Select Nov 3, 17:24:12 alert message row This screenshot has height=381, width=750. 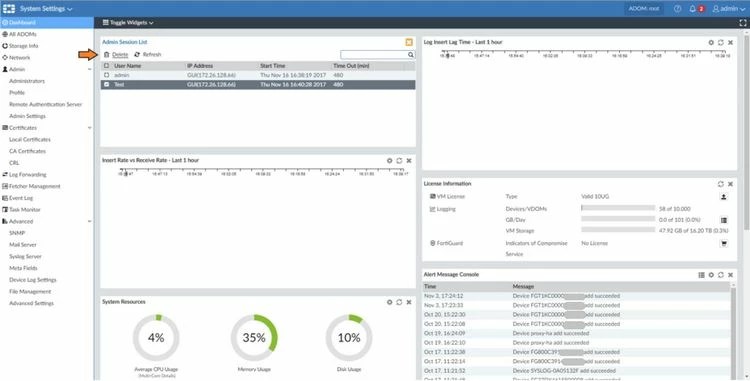point(576,296)
